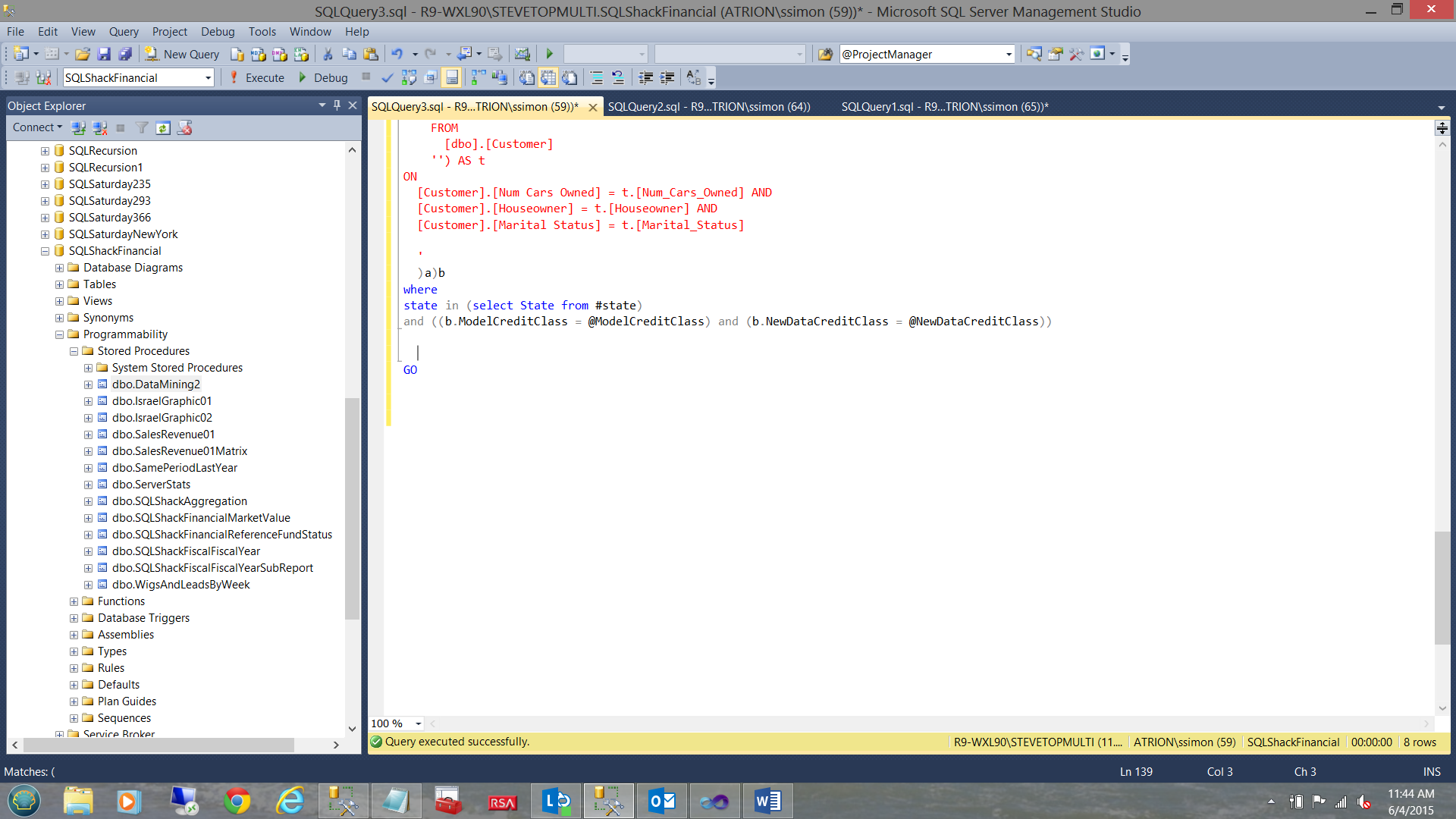This screenshot has width=1456, height=819.
Task: Open the SQLShackFinancial database dropdown
Action: point(208,77)
